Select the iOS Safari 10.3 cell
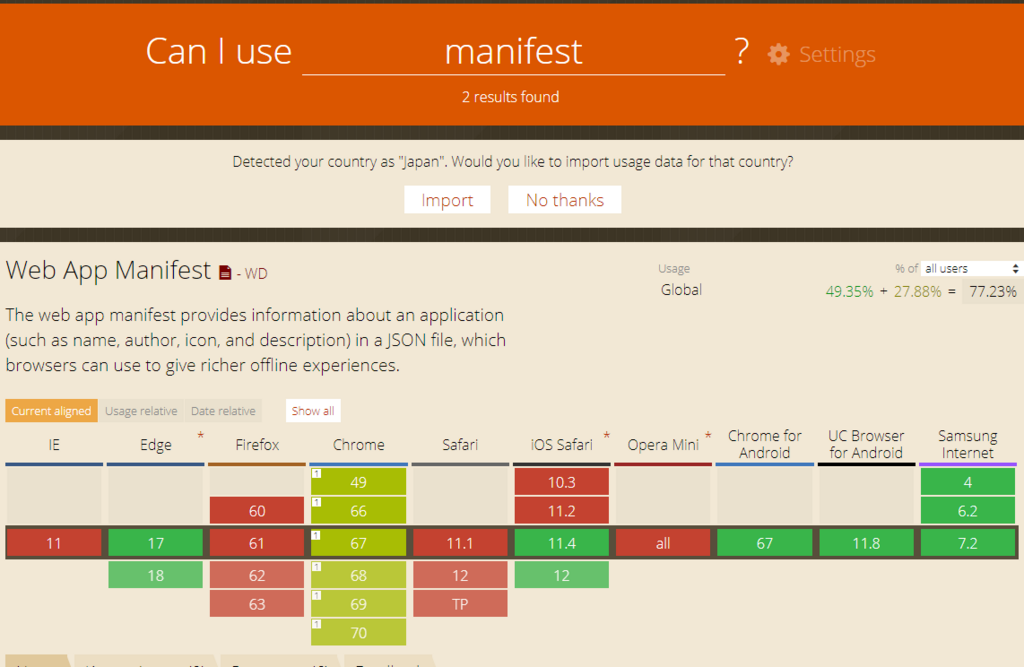 (562, 482)
